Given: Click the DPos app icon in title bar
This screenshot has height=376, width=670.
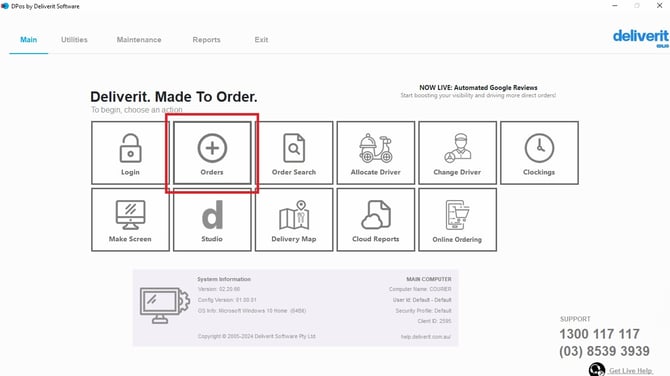Looking at the screenshot, I should (x=5, y=6).
